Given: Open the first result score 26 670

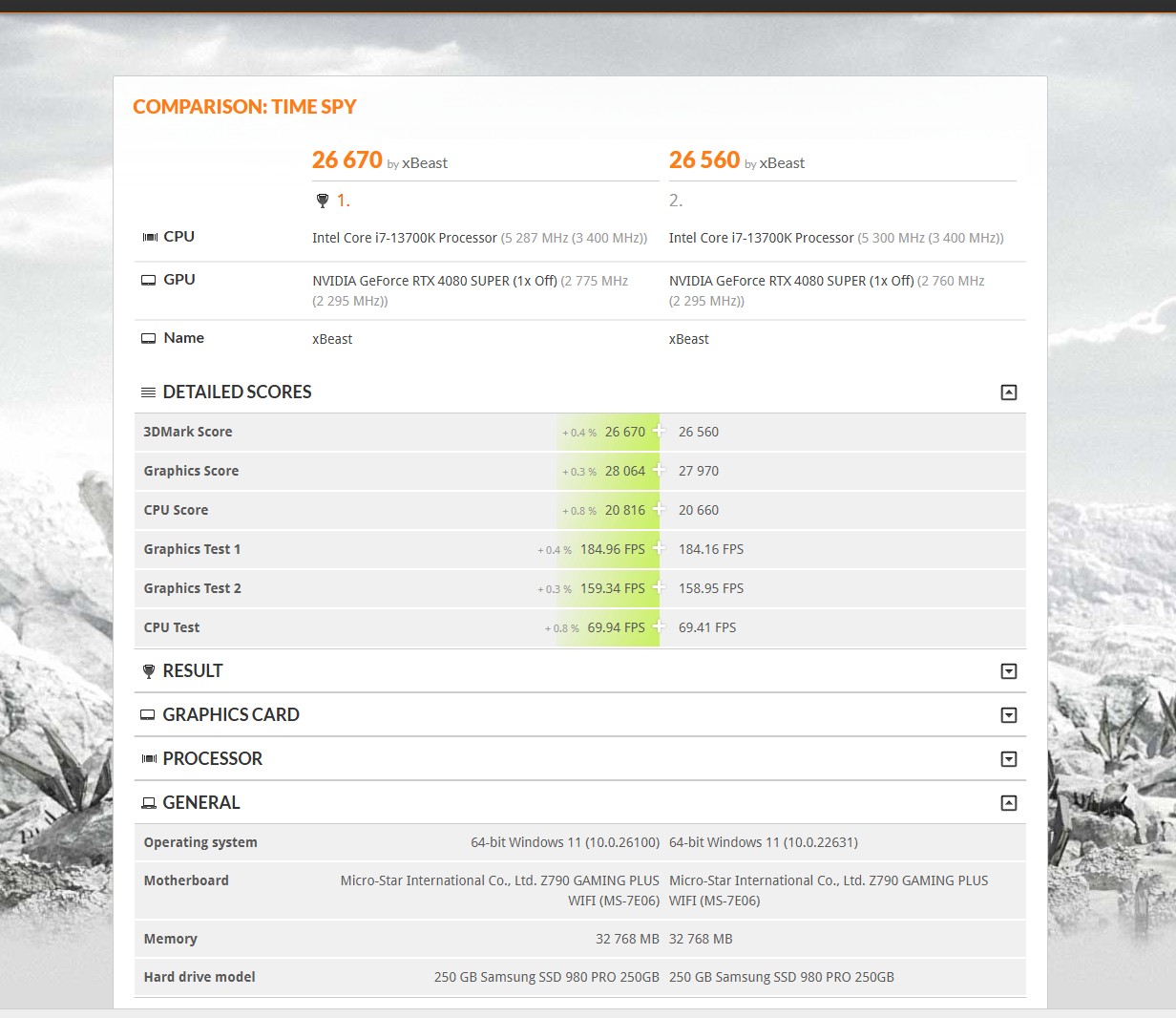Looking at the screenshot, I should 347,159.
